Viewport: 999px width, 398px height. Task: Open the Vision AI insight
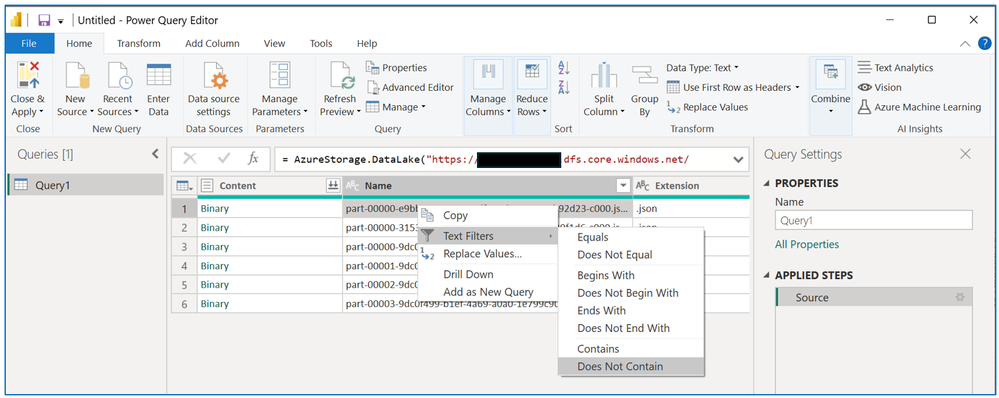pyautogui.click(x=880, y=87)
